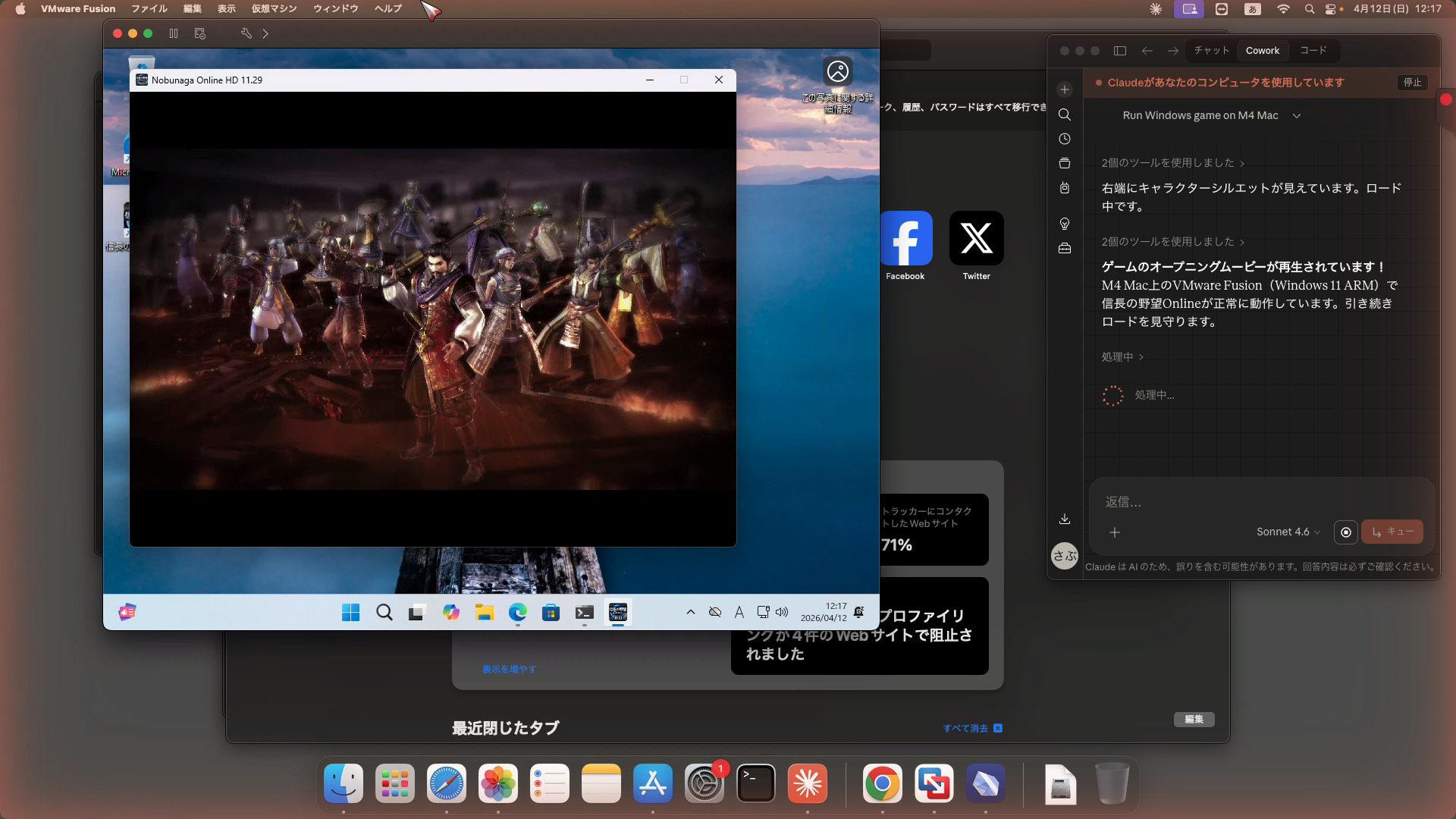Viewport: 1456px width, 819px height.
Task: Expand the Run Windows game on M4 Mac dropdown
Action: pos(1297,116)
